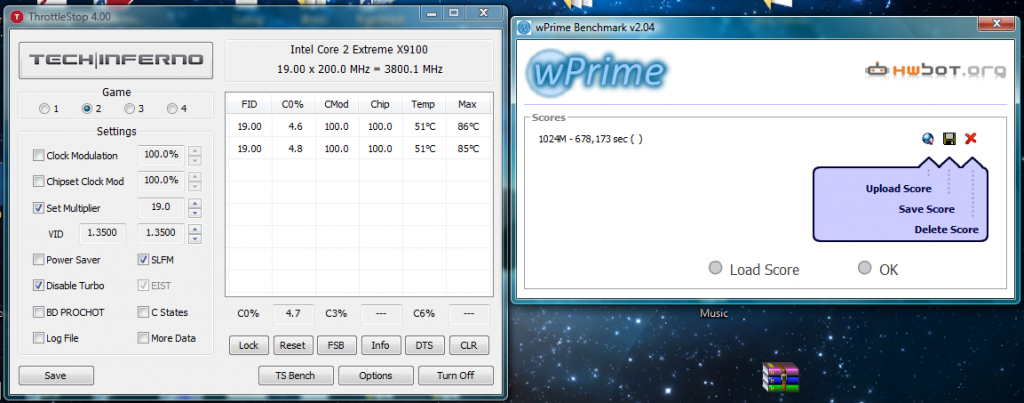Click OK in wPrime Scores dialog

[878, 269]
